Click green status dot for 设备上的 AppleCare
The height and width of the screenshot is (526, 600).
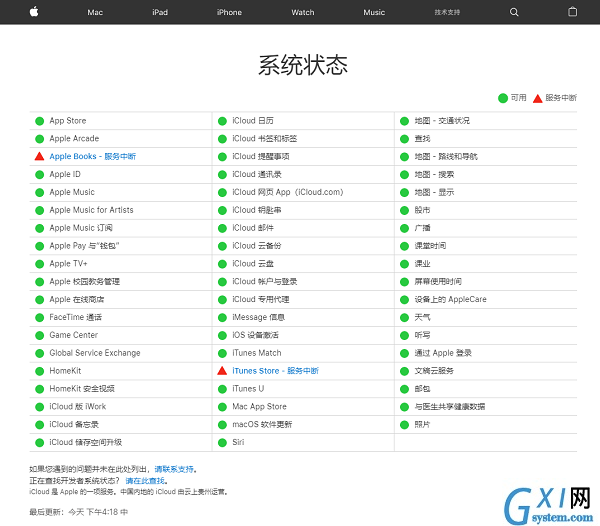[x=404, y=300]
